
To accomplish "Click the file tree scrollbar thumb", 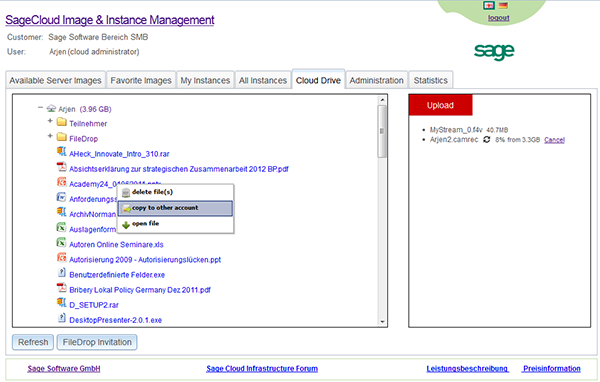I will (382, 131).
